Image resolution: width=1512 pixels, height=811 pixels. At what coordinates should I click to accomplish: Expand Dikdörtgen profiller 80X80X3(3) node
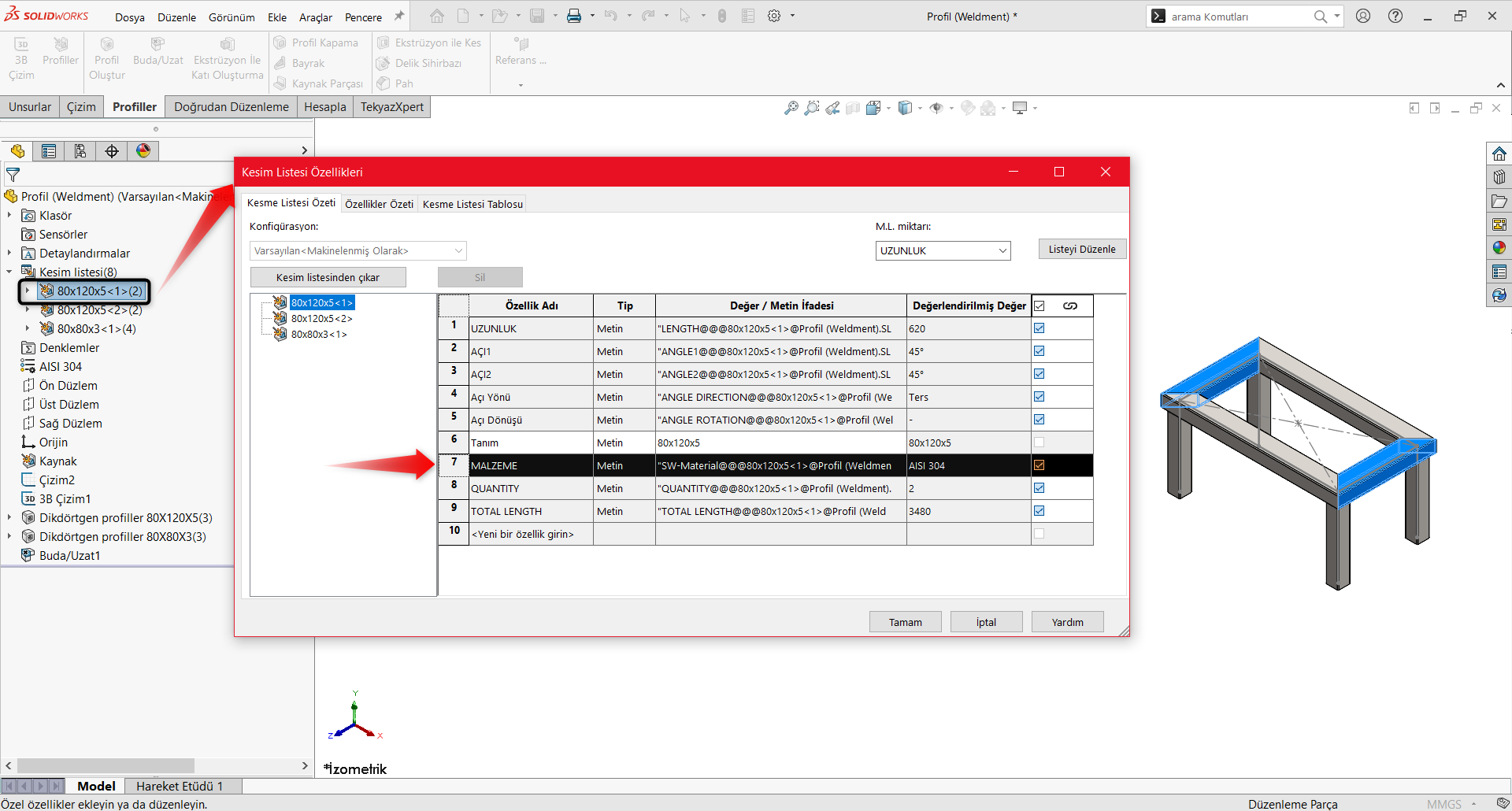[x=9, y=536]
